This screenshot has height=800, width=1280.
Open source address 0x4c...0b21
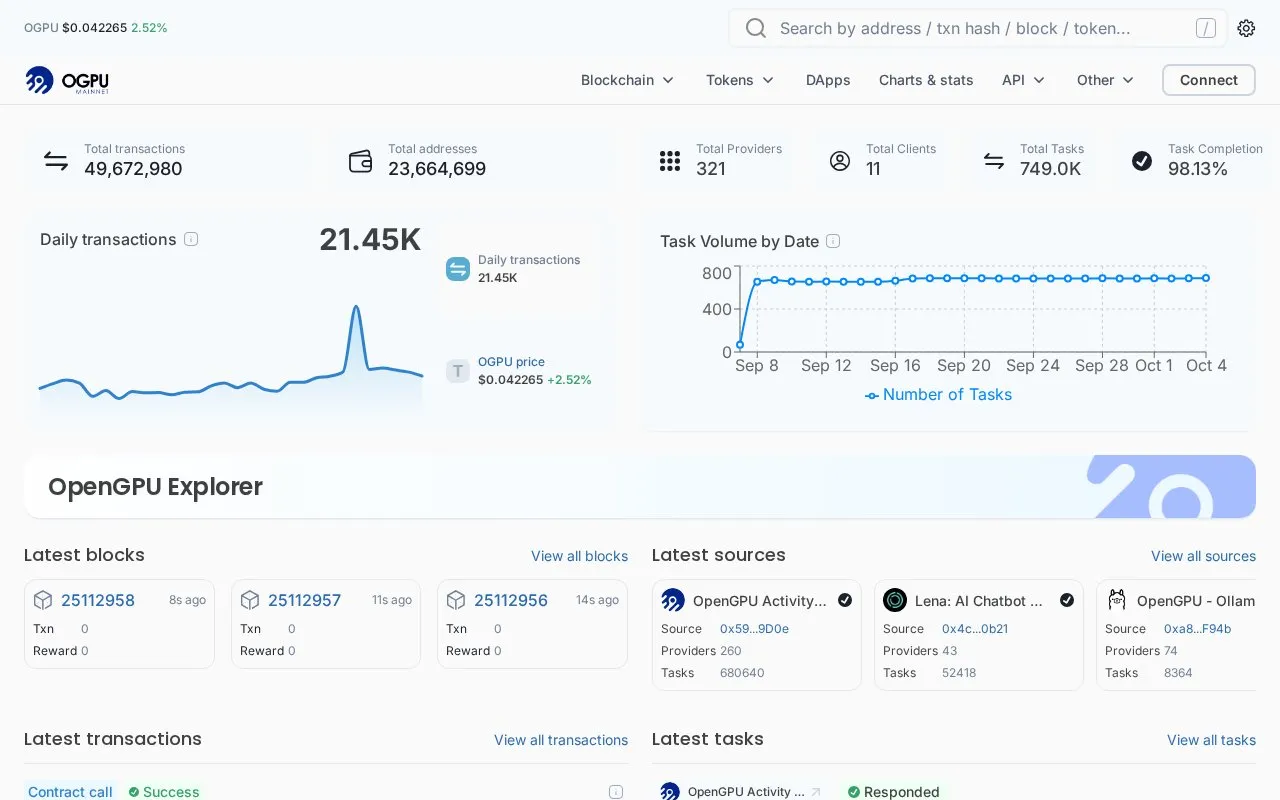975,629
